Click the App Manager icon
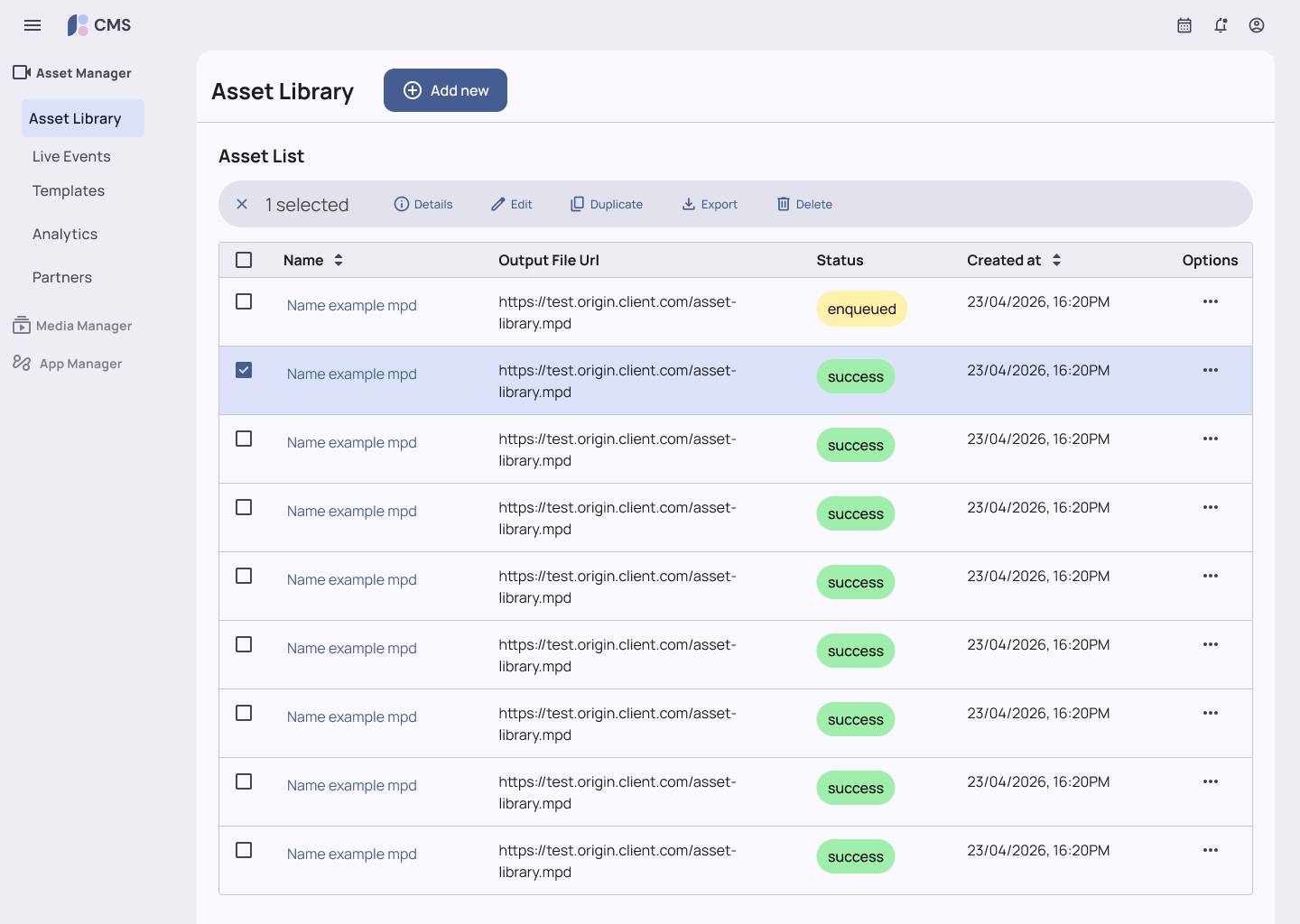 22,363
